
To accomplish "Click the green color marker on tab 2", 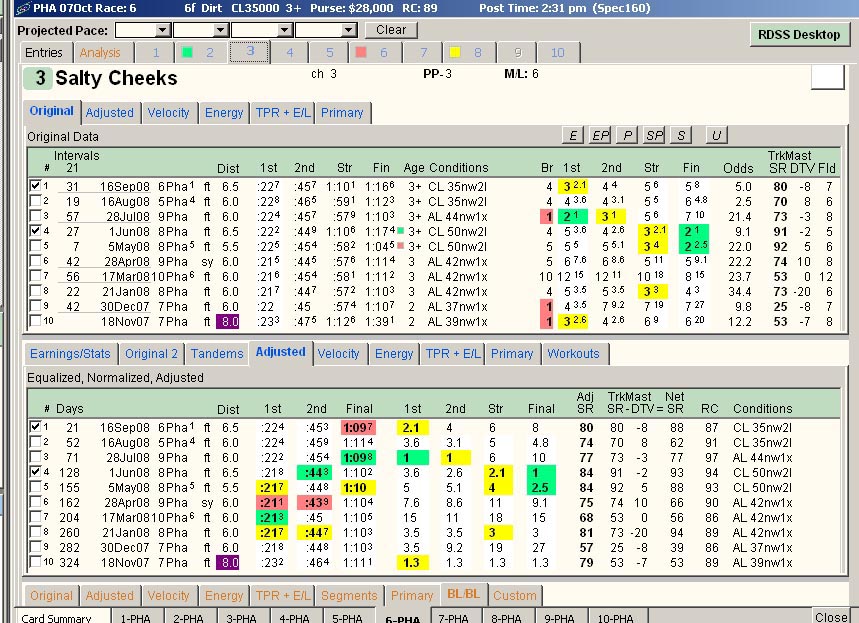I will click(187, 53).
